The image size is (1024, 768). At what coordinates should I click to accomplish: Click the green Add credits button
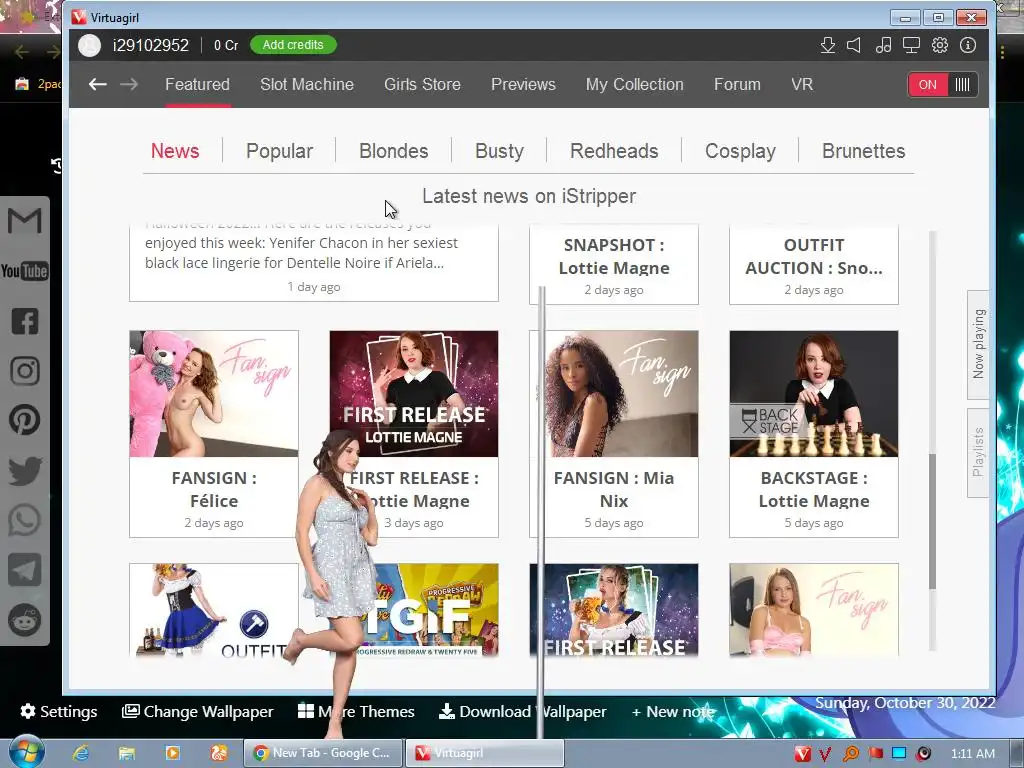click(x=293, y=45)
